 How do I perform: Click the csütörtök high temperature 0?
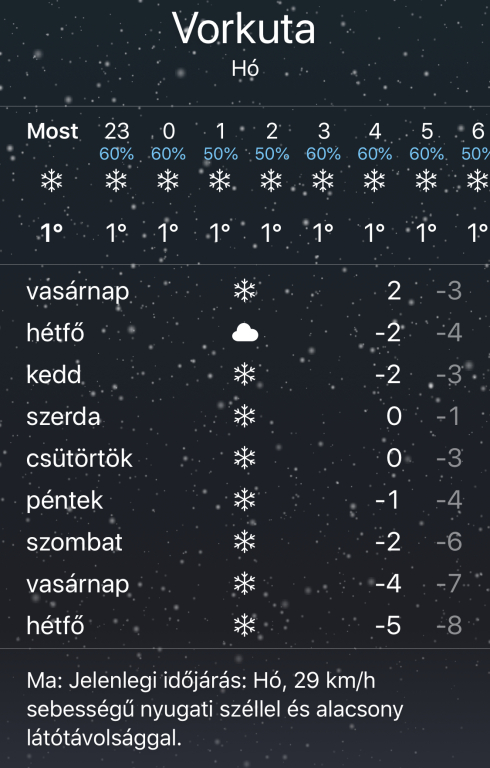(x=394, y=458)
